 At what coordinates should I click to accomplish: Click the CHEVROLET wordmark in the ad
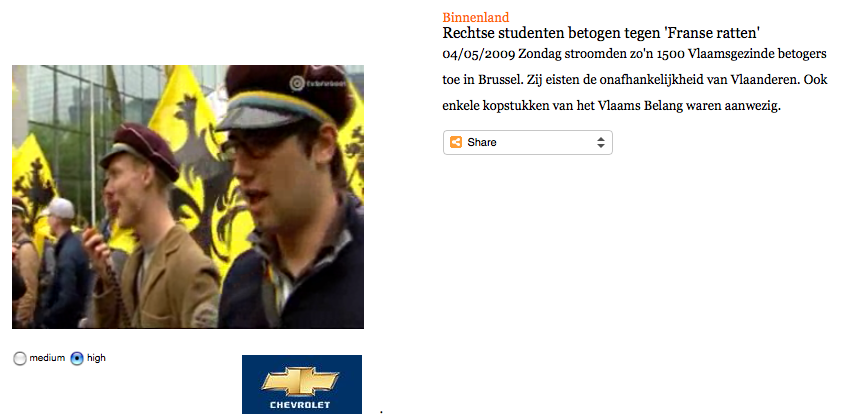tap(301, 405)
